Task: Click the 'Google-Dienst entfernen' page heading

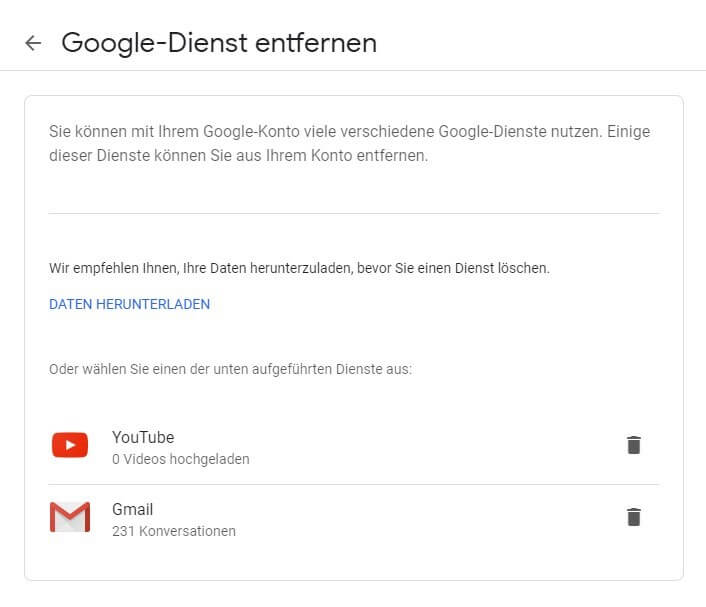Action: coord(219,43)
